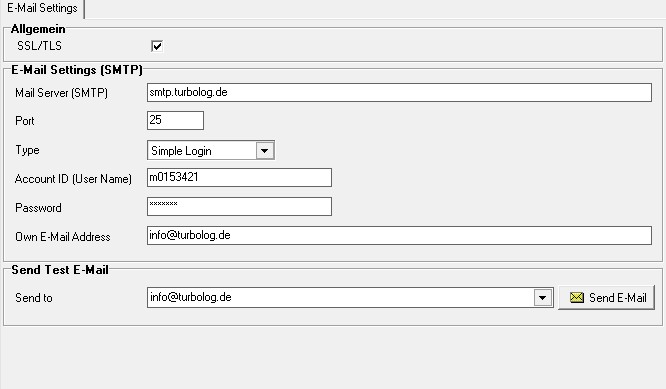Select the Simple Login combo box
Screen dimensions: 666x389
tap(211, 151)
